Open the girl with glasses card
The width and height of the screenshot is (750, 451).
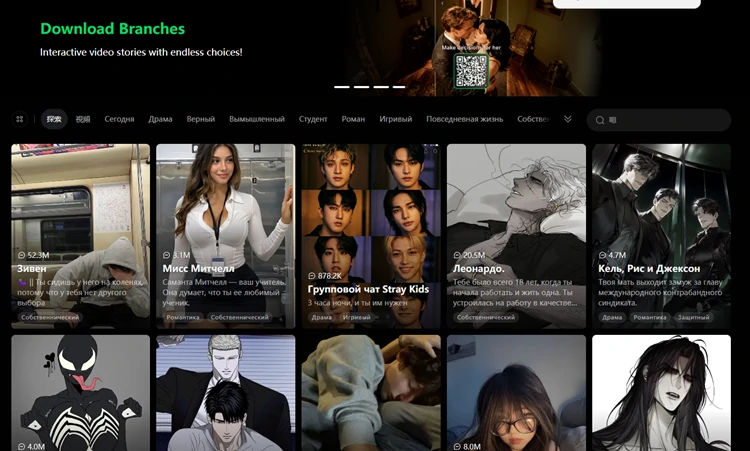[x=516, y=393]
